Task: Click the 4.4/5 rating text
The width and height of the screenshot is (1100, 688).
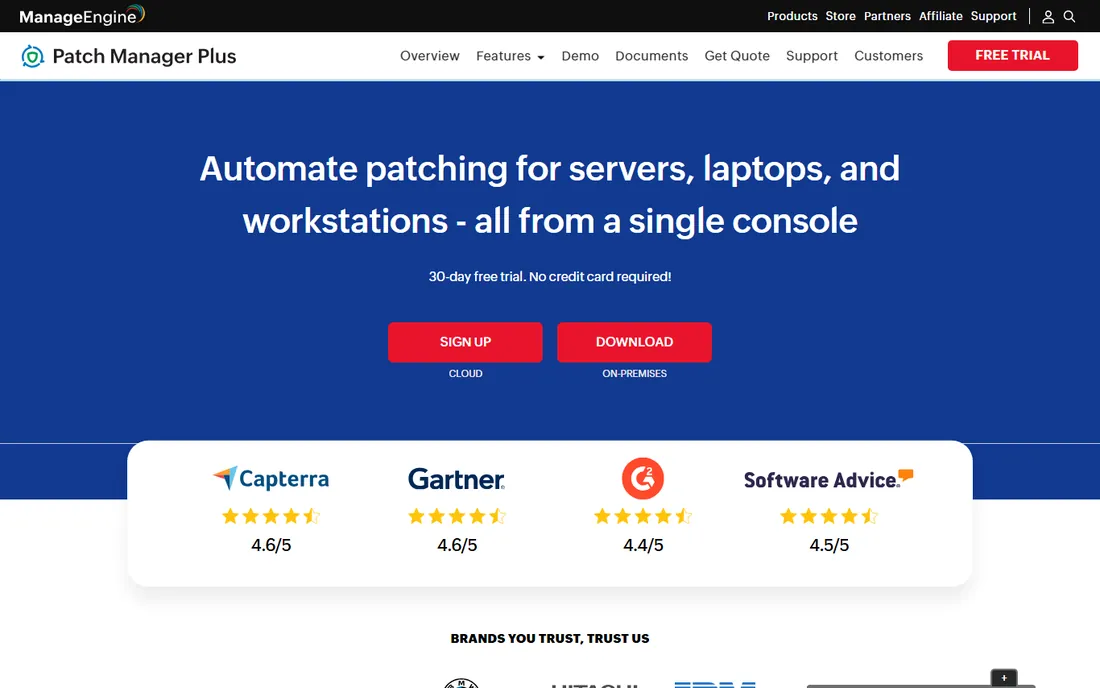Action: pyautogui.click(x=643, y=545)
